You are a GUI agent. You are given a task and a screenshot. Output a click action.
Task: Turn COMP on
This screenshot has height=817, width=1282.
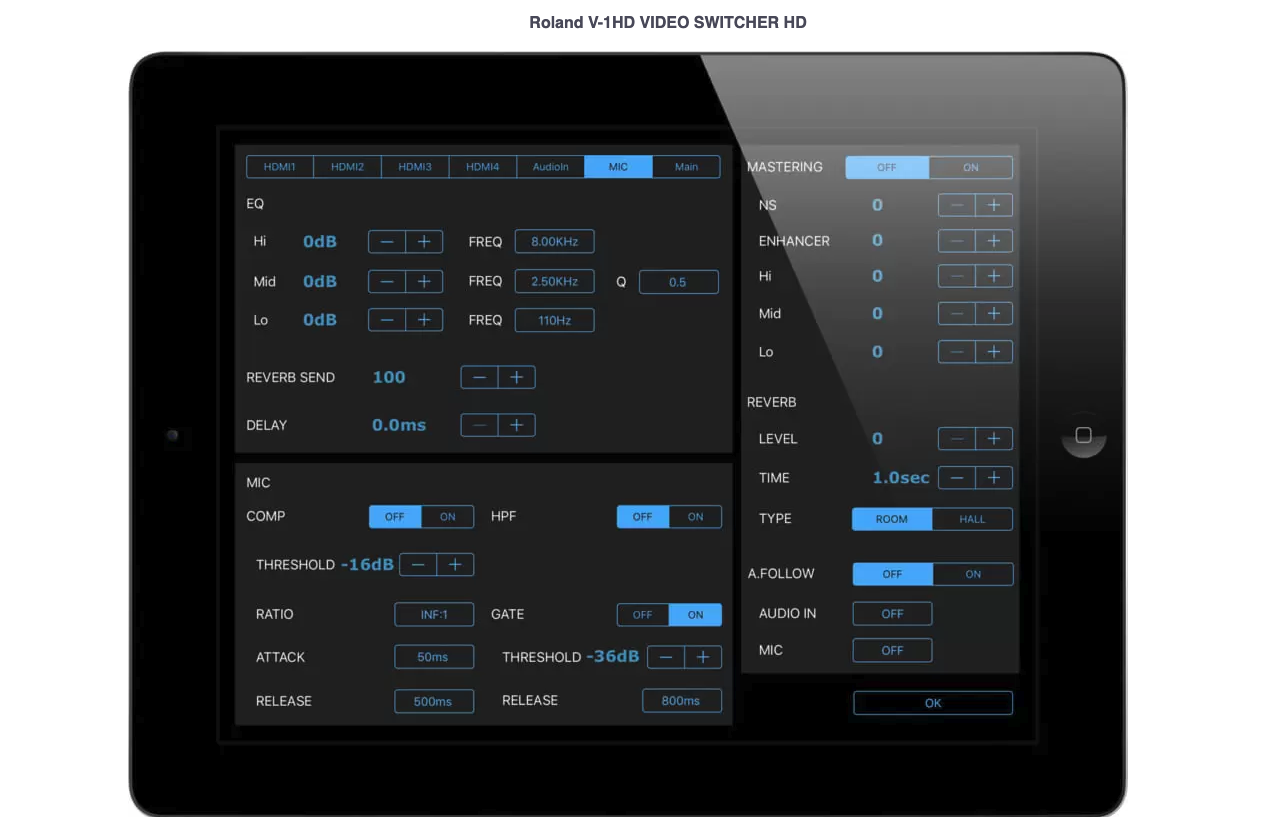[x=448, y=517]
